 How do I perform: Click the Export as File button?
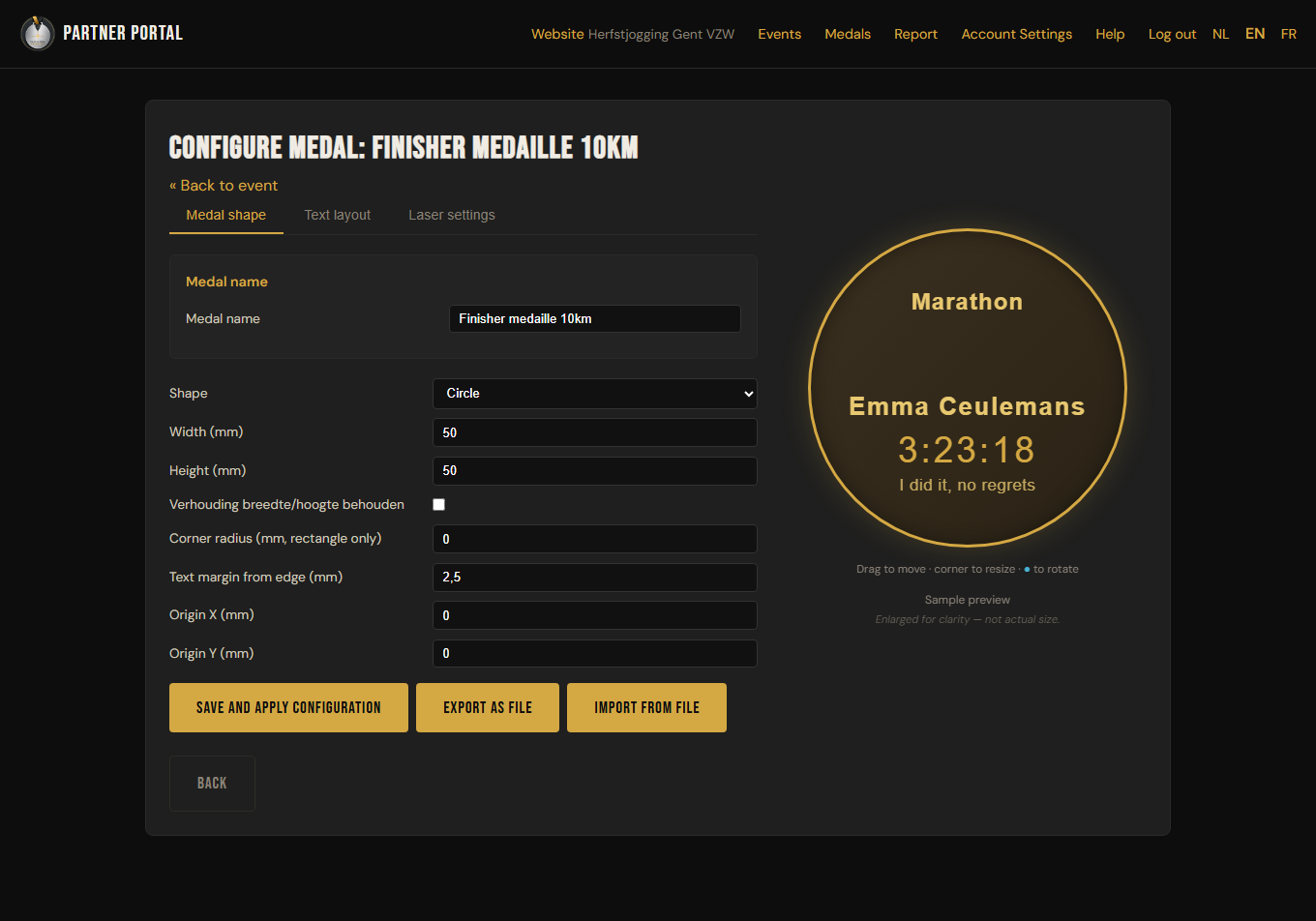pyautogui.click(x=488, y=707)
